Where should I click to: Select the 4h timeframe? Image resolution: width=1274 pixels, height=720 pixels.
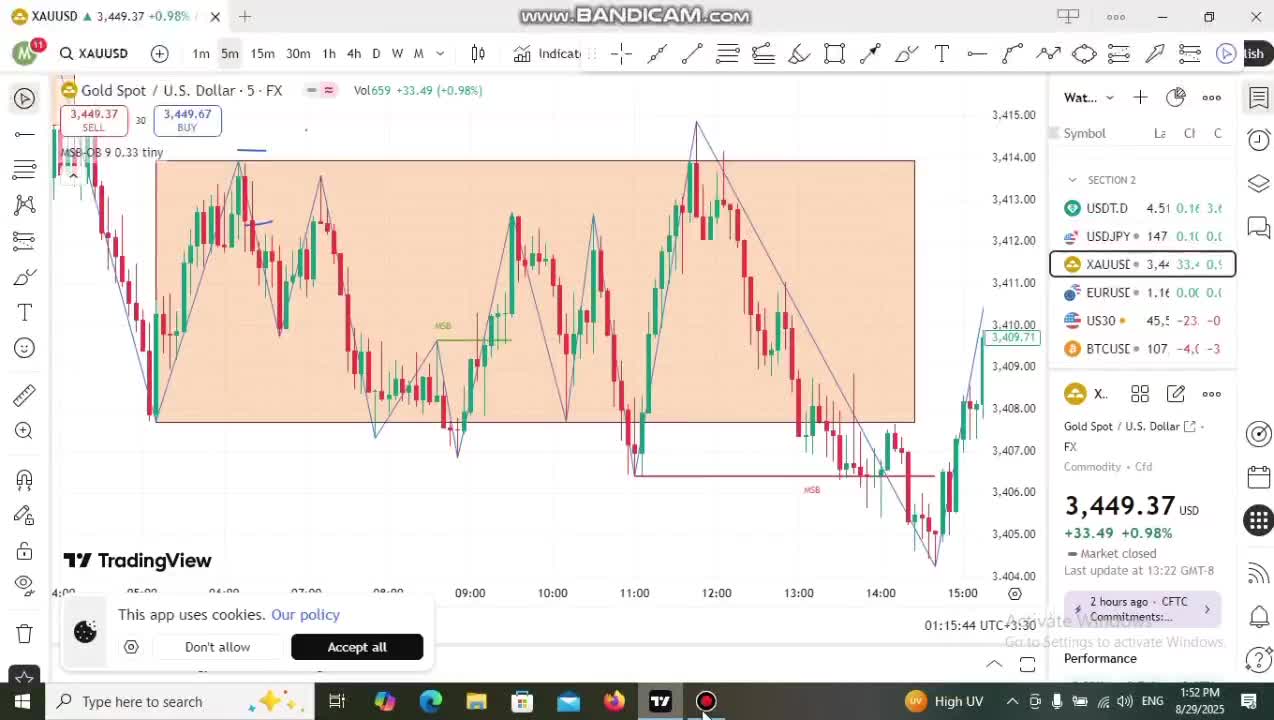354,54
